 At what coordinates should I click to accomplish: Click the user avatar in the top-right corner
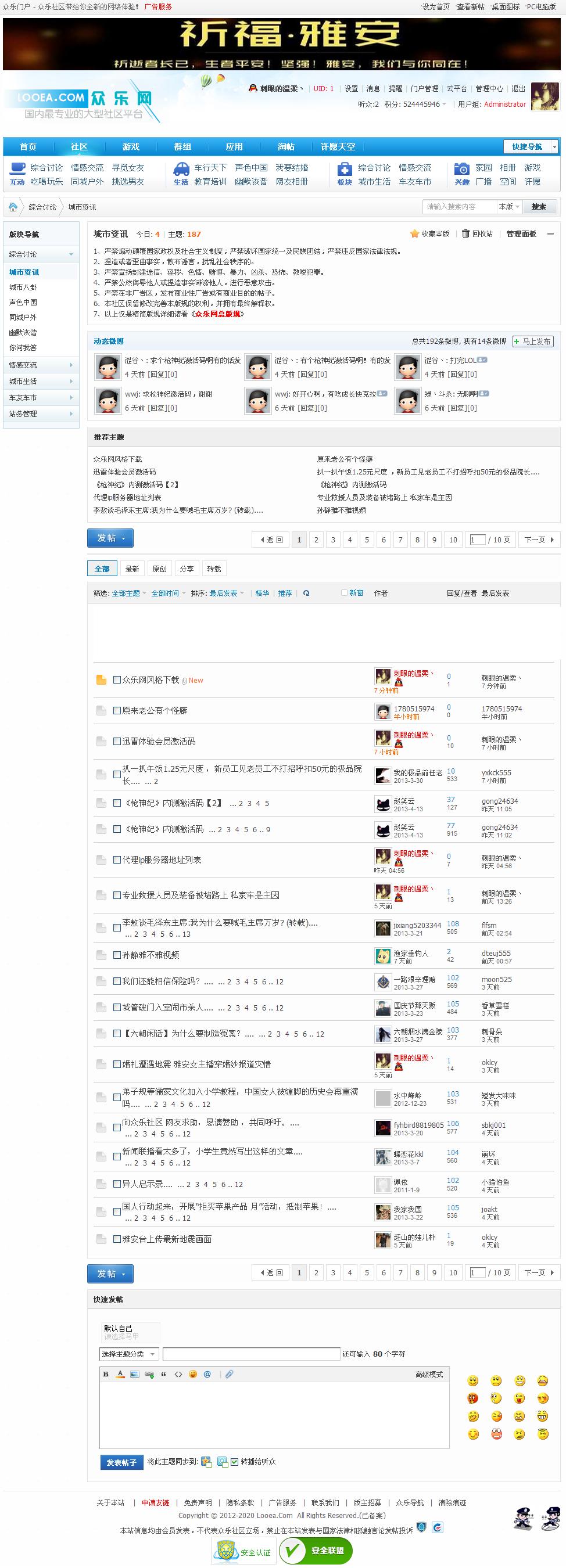coord(544,96)
